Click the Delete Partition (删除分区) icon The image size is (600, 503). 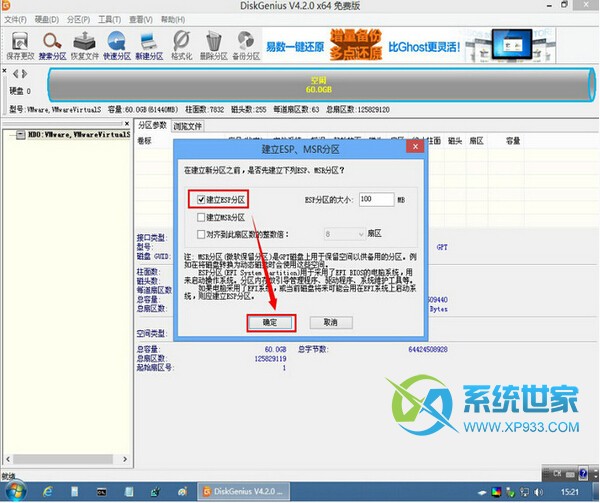tap(214, 46)
